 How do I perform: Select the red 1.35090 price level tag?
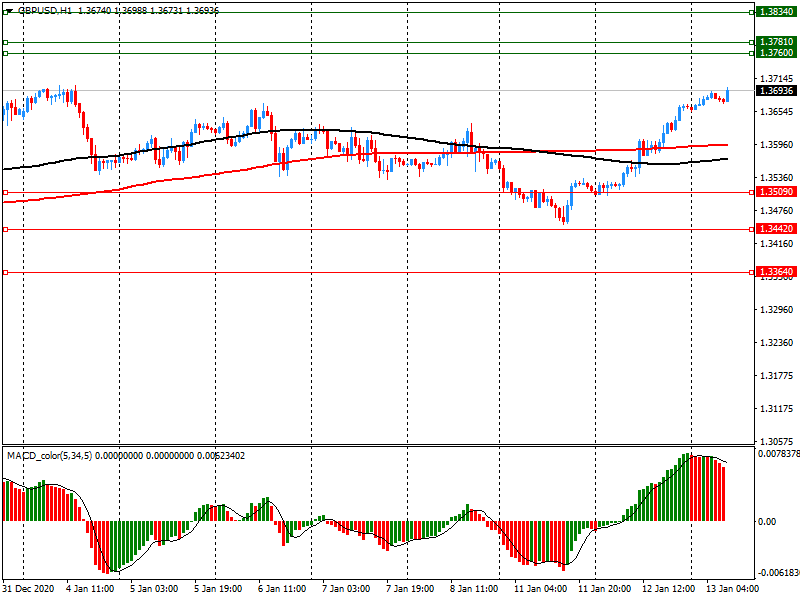click(x=776, y=191)
